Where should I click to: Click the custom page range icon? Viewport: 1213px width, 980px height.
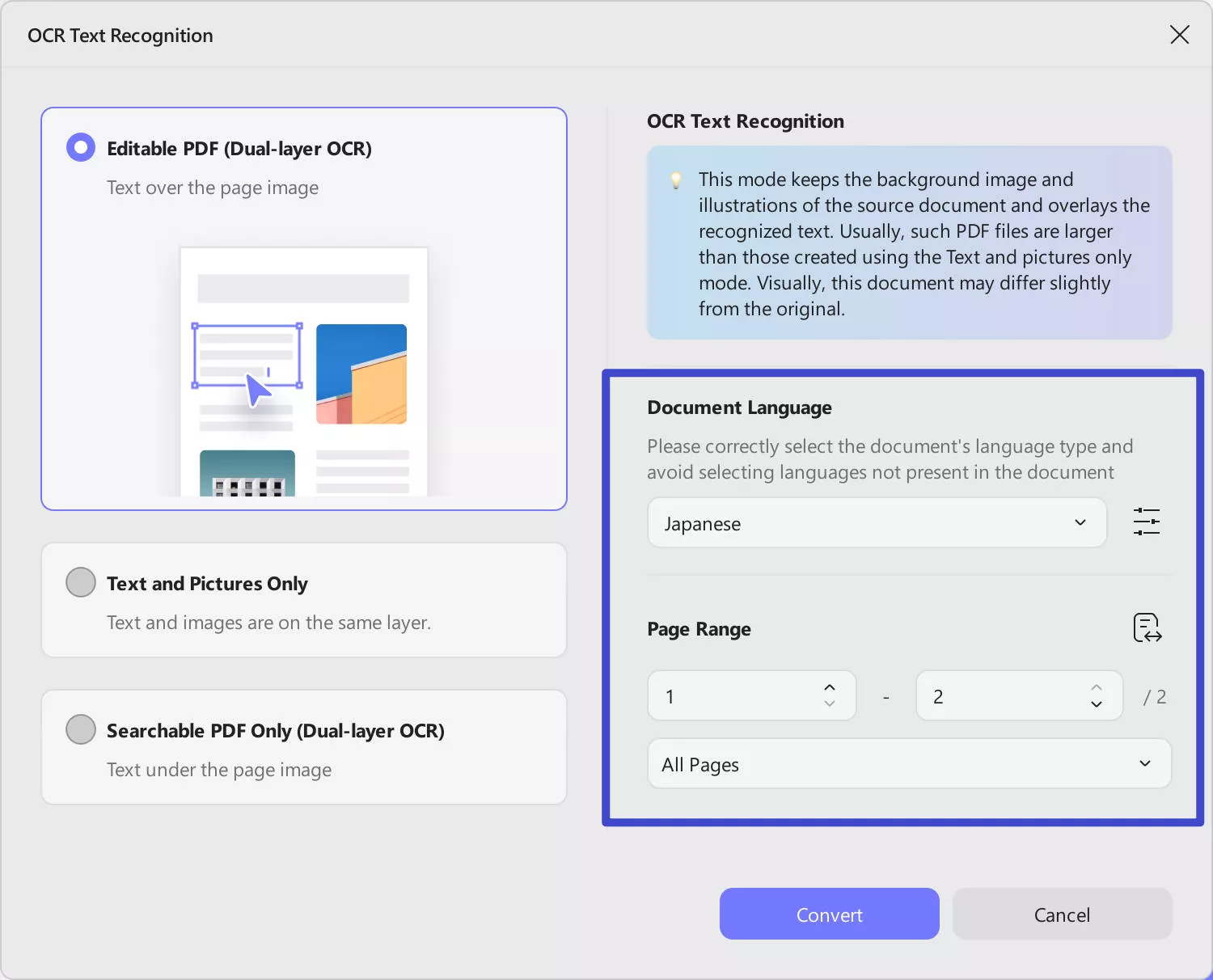tap(1147, 628)
